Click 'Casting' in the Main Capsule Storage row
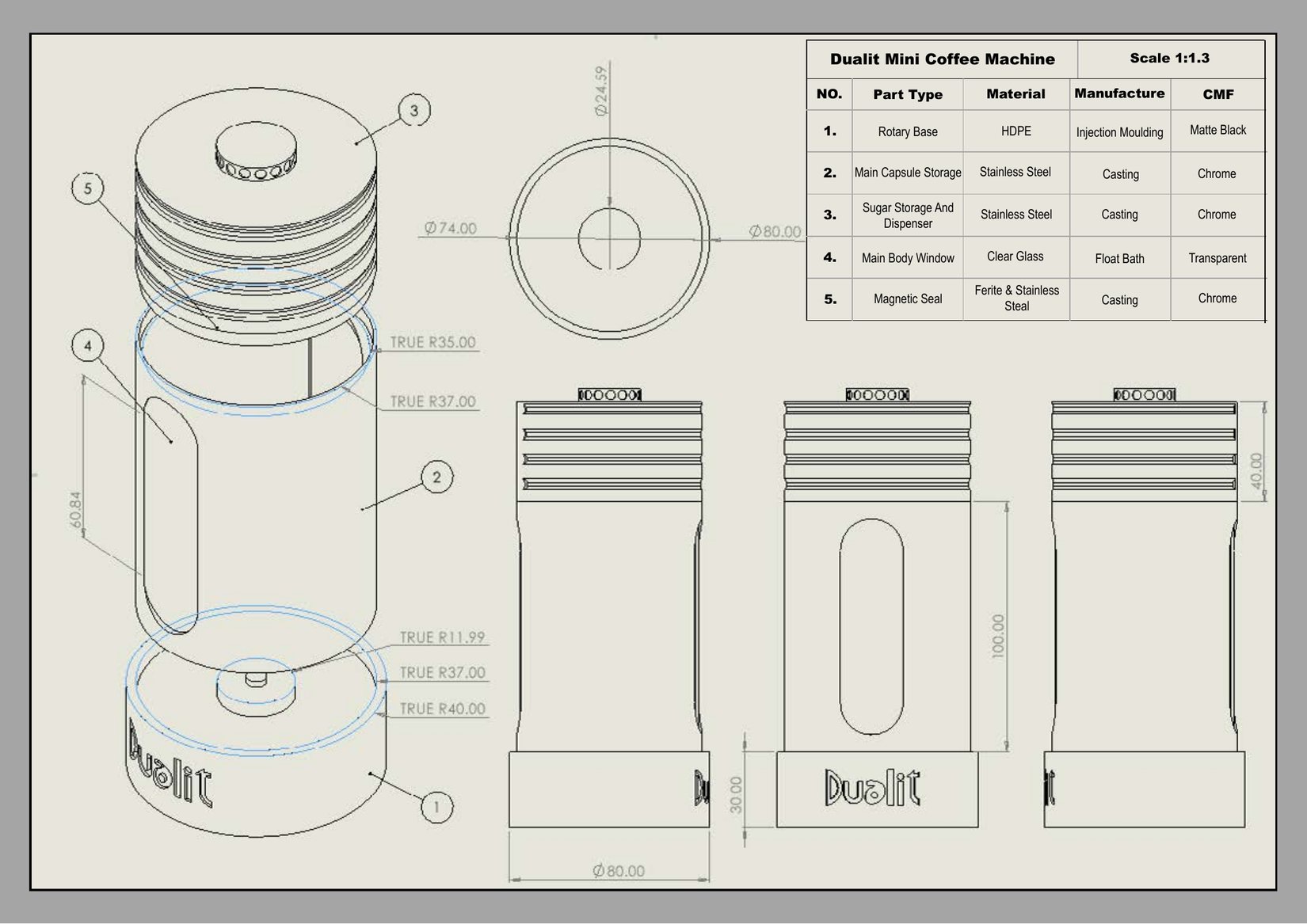Image resolution: width=1307 pixels, height=924 pixels. [1120, 174]
